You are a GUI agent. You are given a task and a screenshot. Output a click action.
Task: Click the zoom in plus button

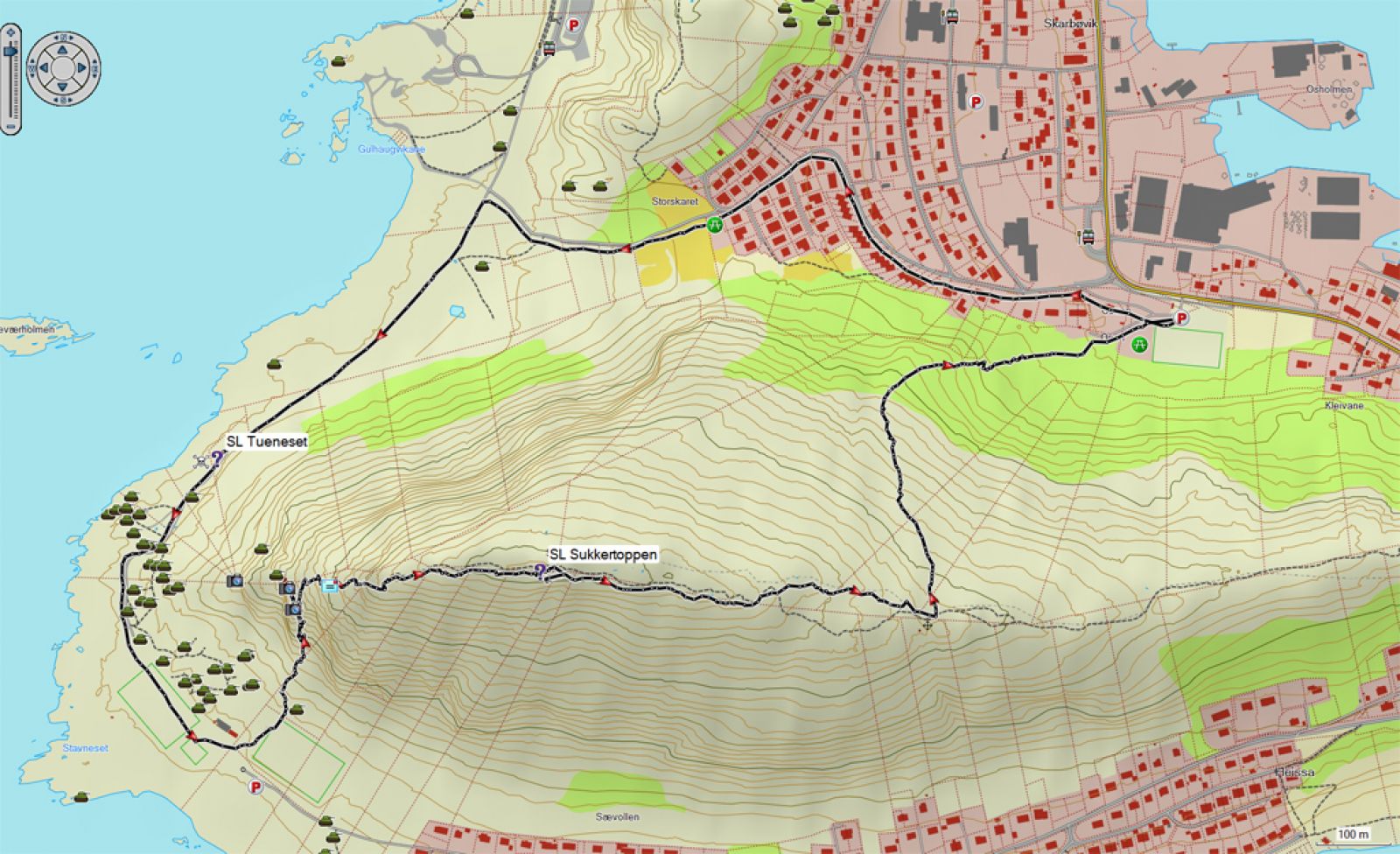[x=10, y=31]
